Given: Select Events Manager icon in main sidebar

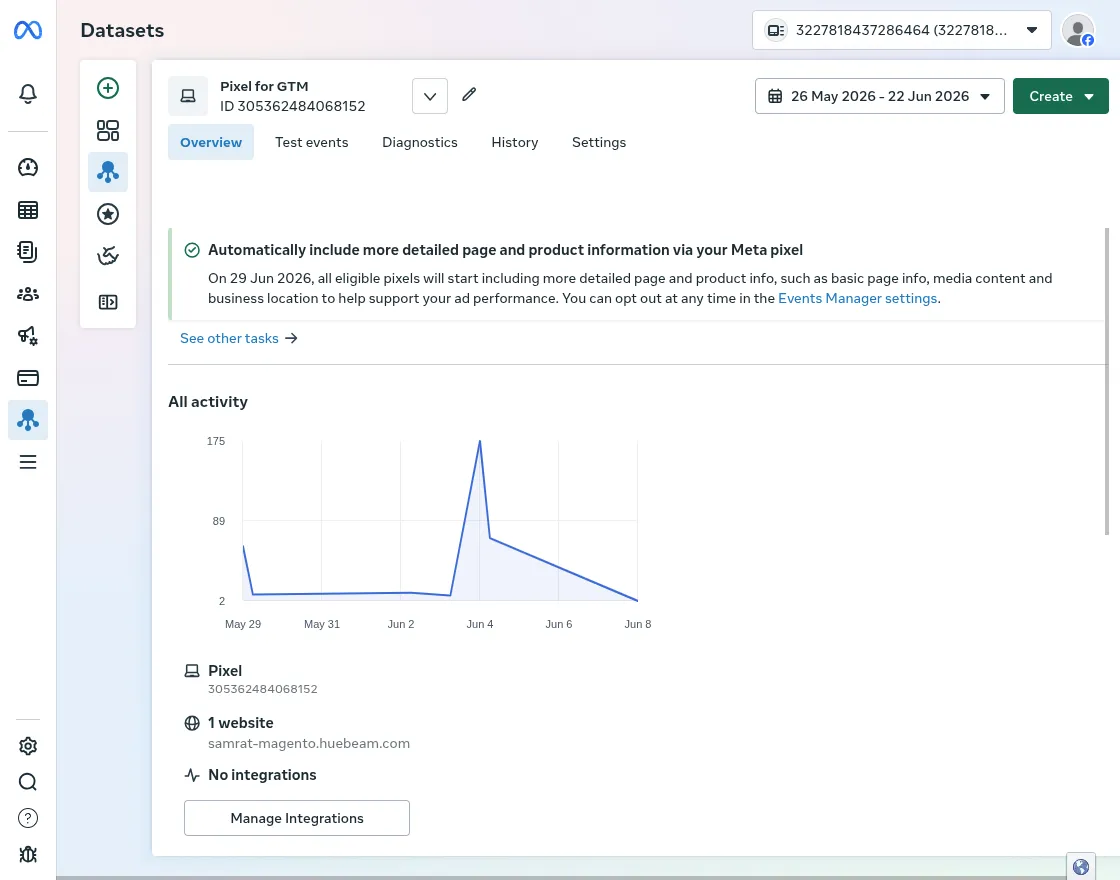Looking at the screenshot, I should [28, 420].
